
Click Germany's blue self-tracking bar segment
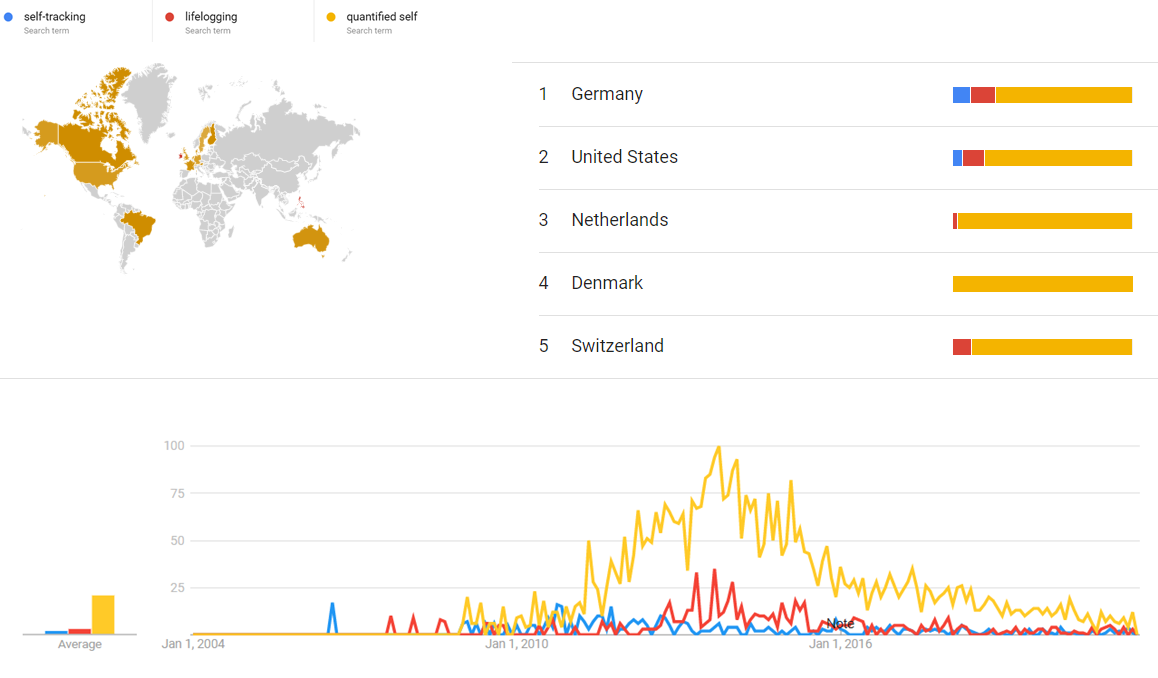961,95
